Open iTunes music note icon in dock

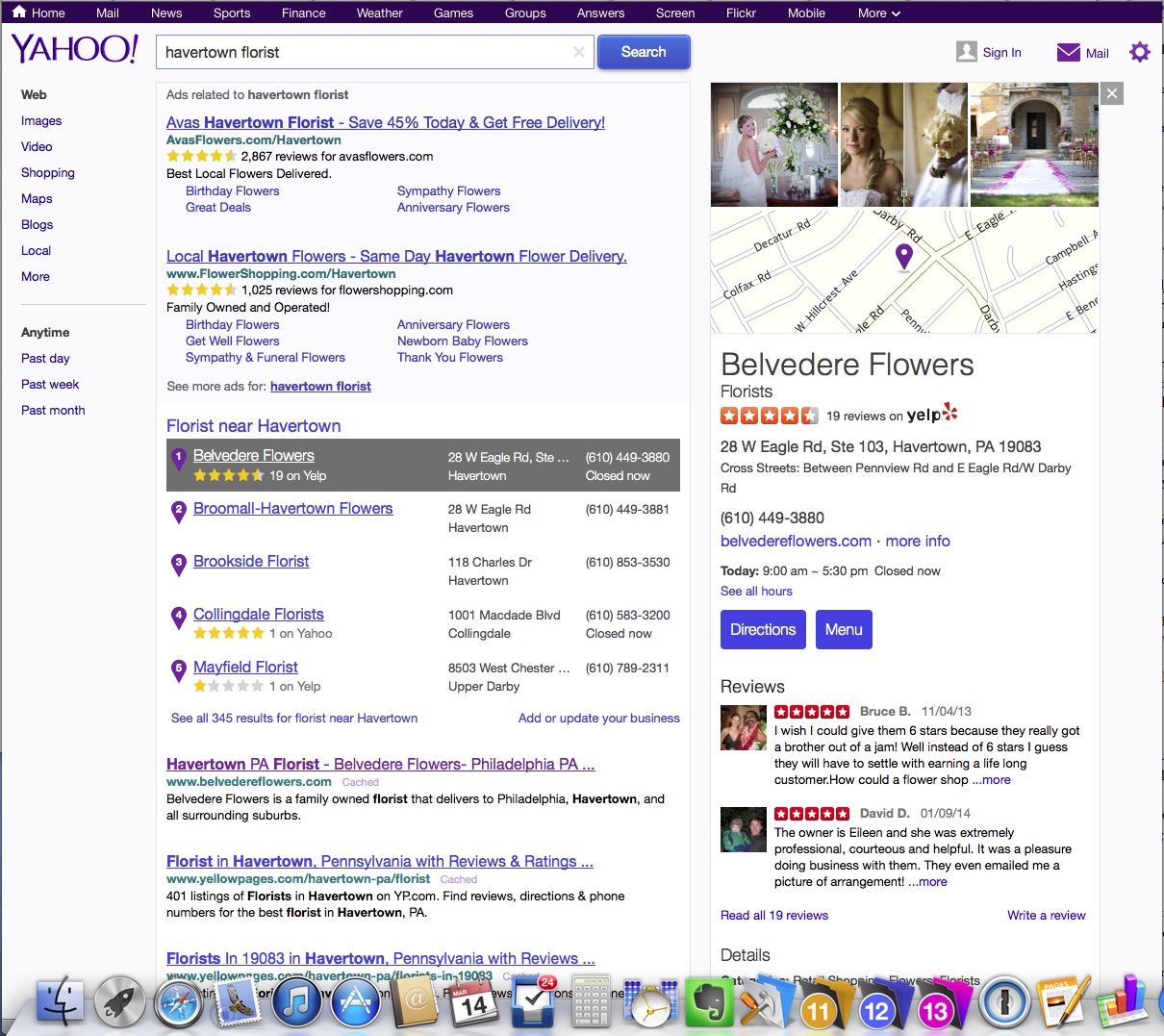pos(296,1004)
